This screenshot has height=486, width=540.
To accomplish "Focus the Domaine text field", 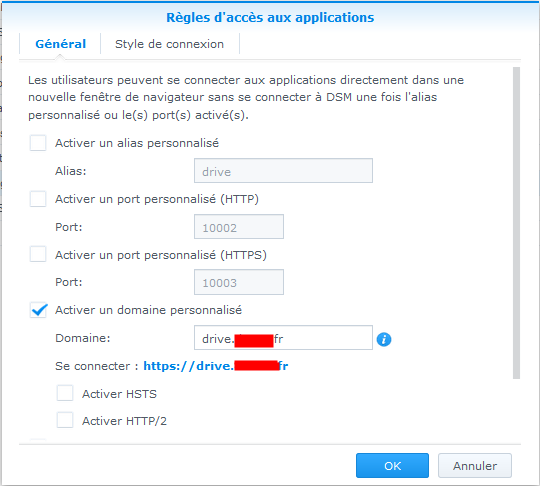I will [283, 338].
